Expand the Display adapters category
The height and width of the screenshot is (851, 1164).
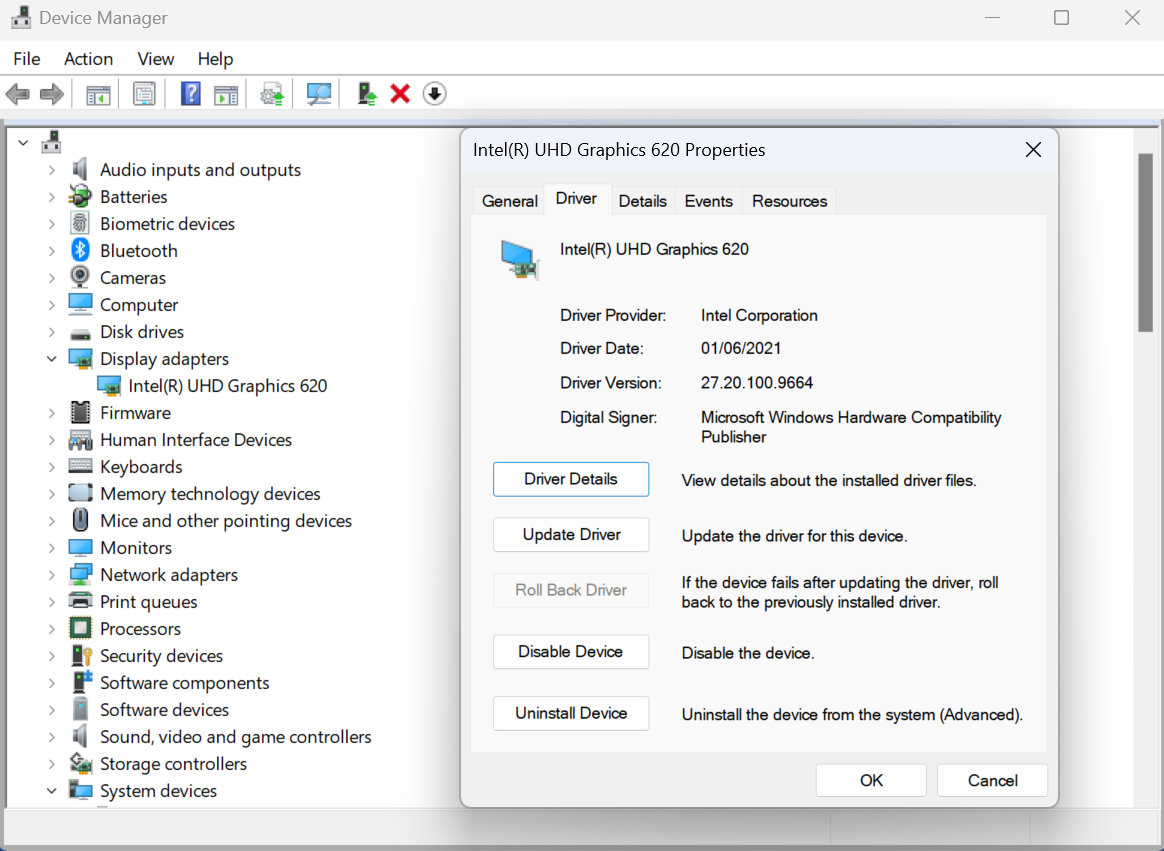coord(52,358)
